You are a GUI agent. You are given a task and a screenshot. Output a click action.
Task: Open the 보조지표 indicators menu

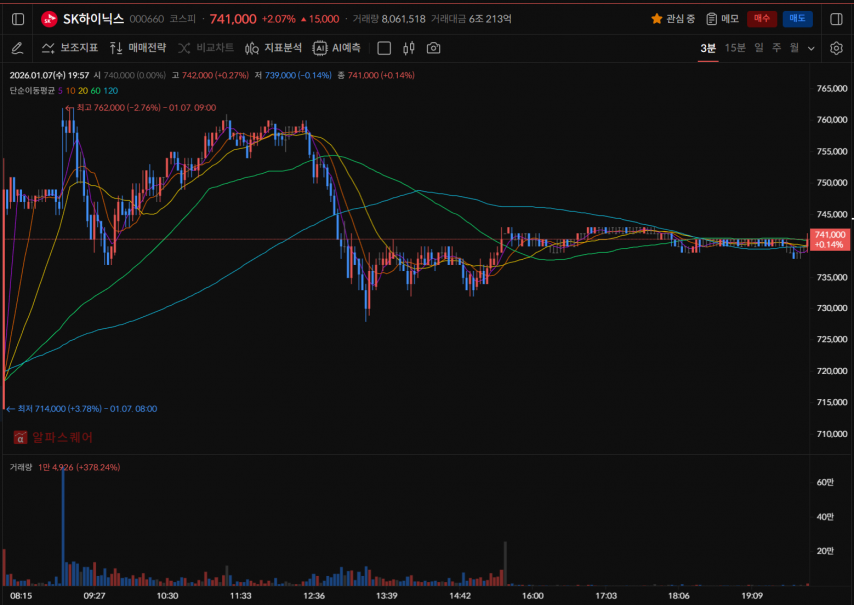pos(70,48)
